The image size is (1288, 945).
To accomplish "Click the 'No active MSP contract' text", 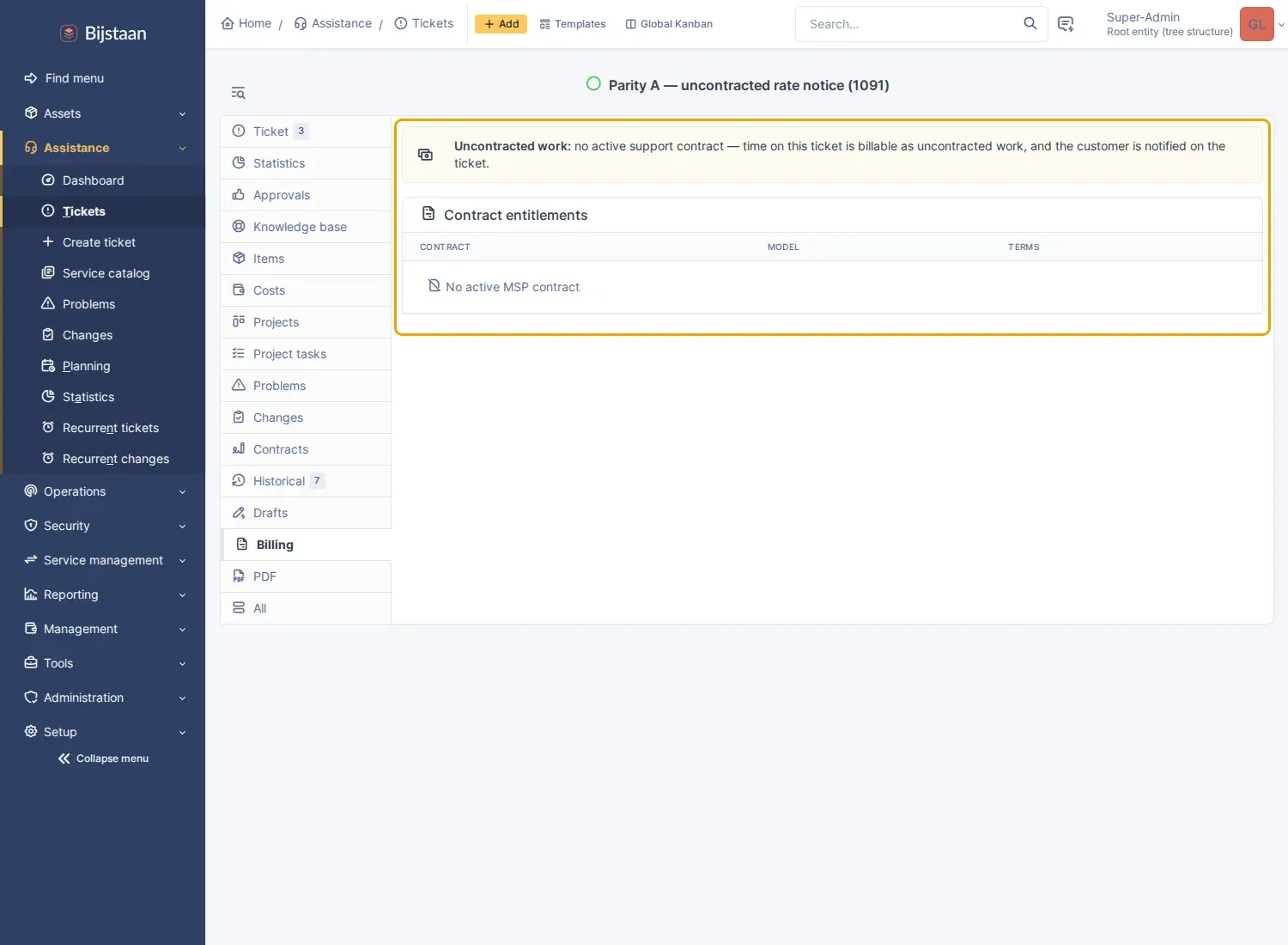I will [x=513, y=287].
